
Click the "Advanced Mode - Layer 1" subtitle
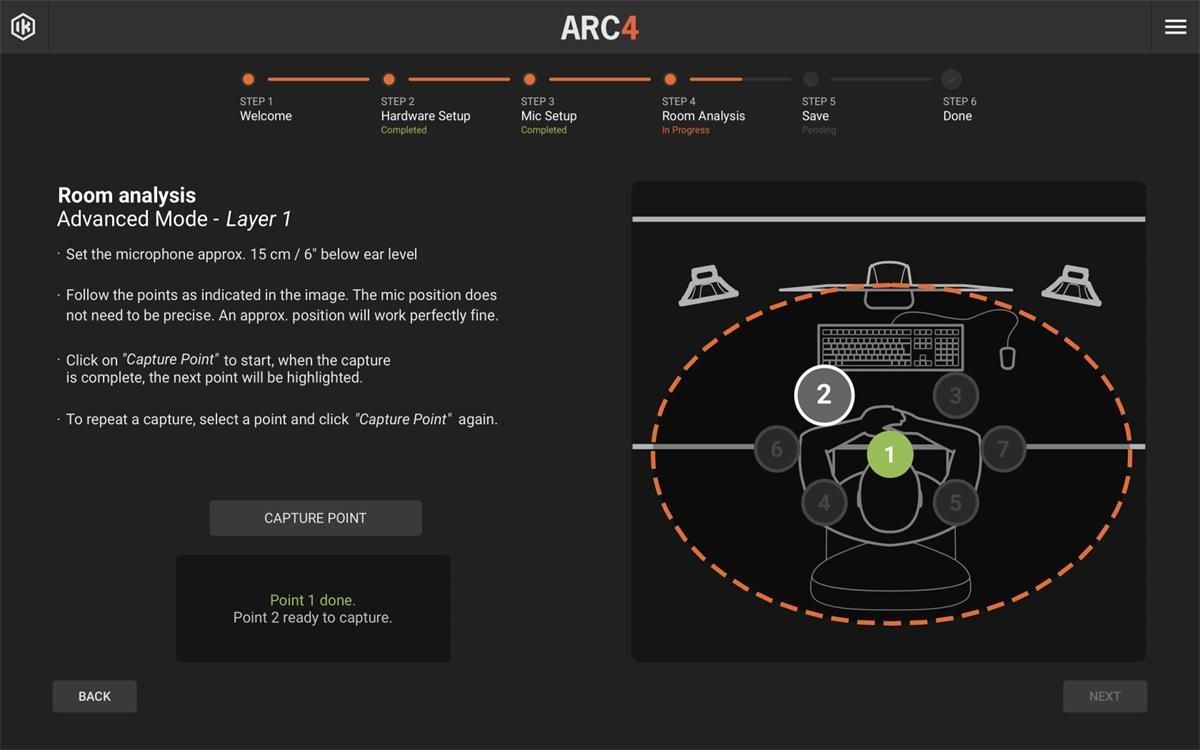174,219
